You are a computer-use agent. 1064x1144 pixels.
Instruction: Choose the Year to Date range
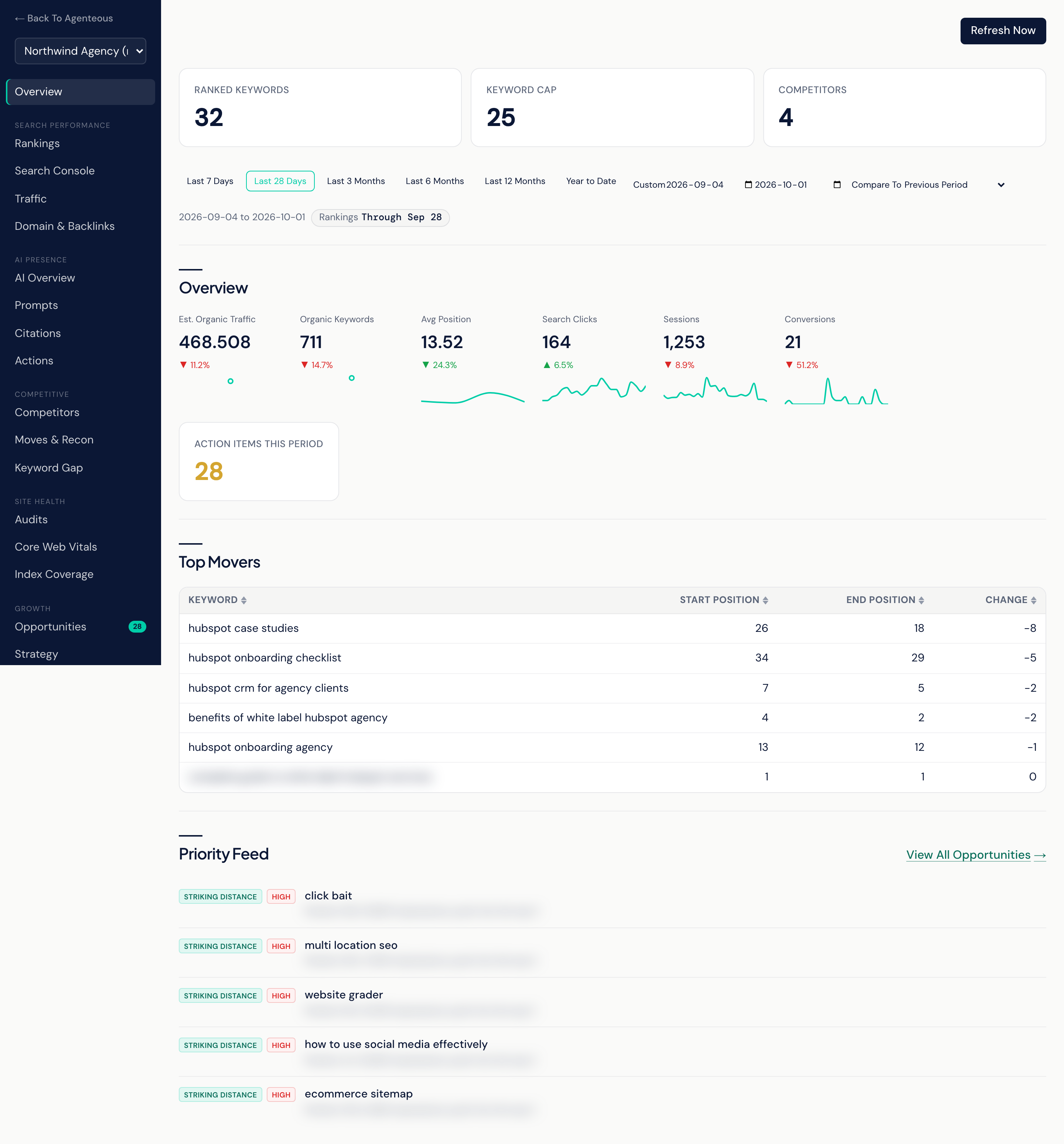[x=591, y=181]
